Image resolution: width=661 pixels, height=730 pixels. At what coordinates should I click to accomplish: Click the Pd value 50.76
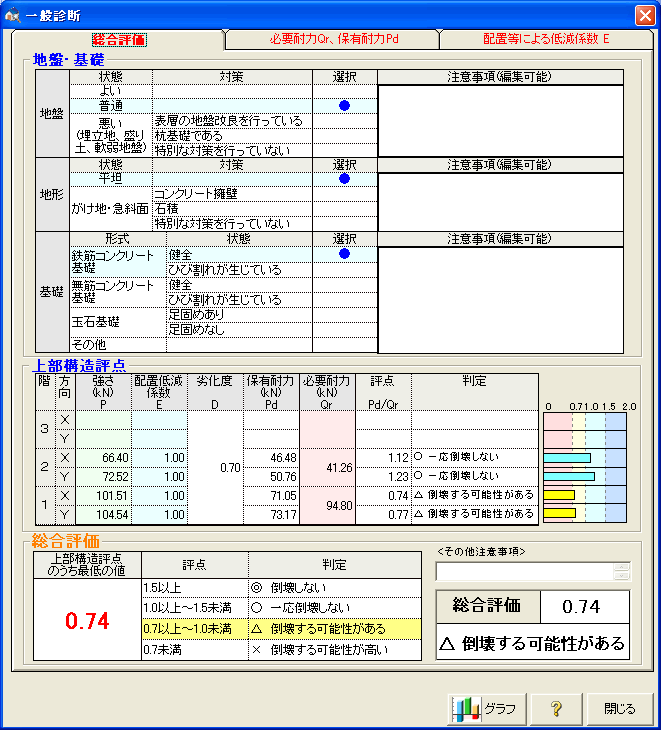pyautogui.click(x=283, y=477)
